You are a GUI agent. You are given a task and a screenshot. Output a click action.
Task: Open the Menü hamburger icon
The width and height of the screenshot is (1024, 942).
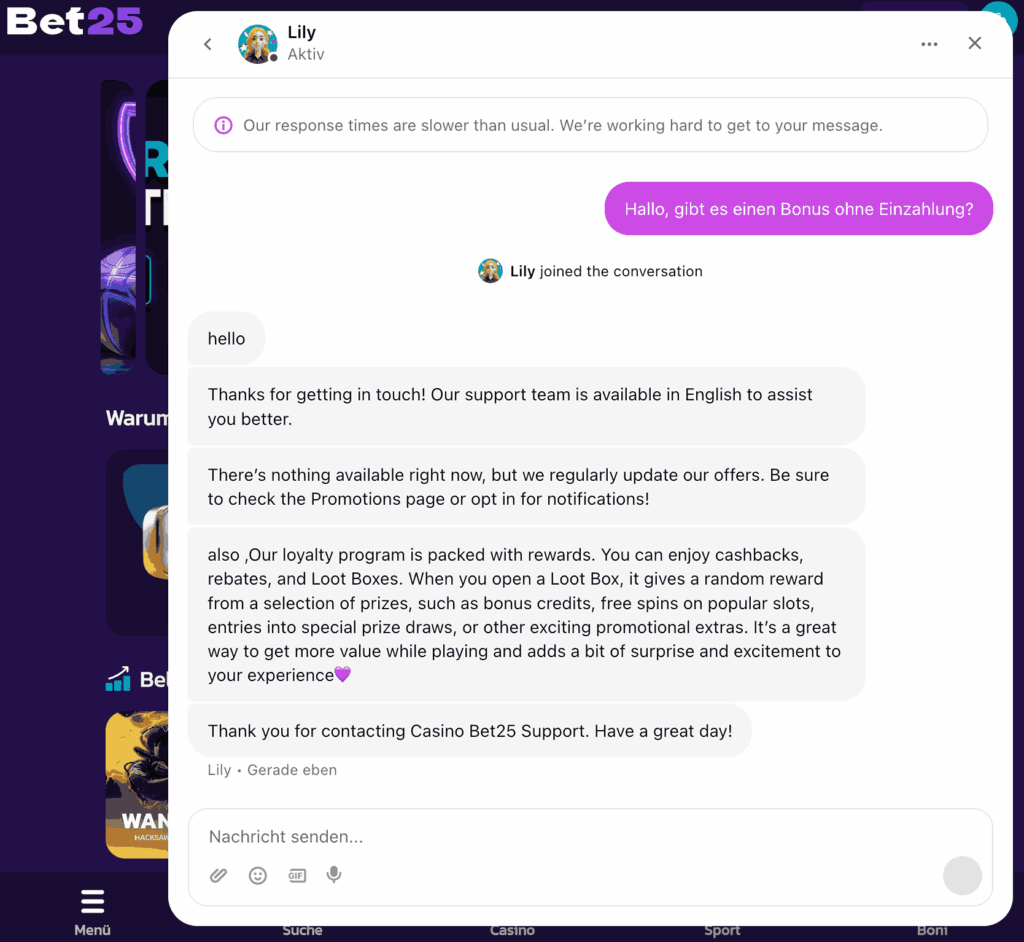coord(92,901)
